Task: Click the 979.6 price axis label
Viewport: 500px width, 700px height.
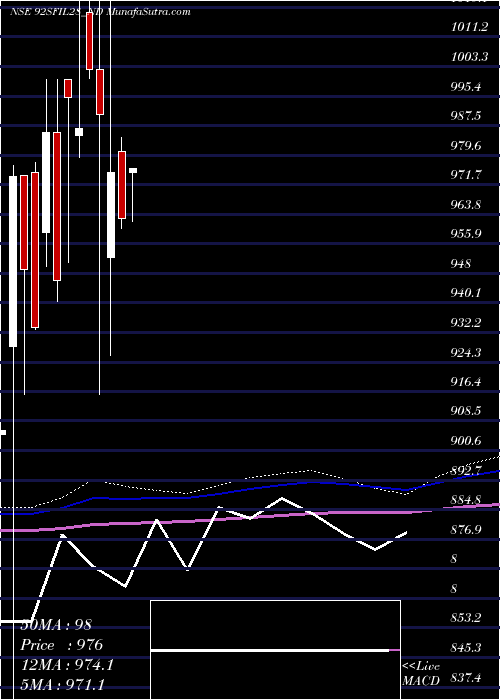Action: point(467,146)
